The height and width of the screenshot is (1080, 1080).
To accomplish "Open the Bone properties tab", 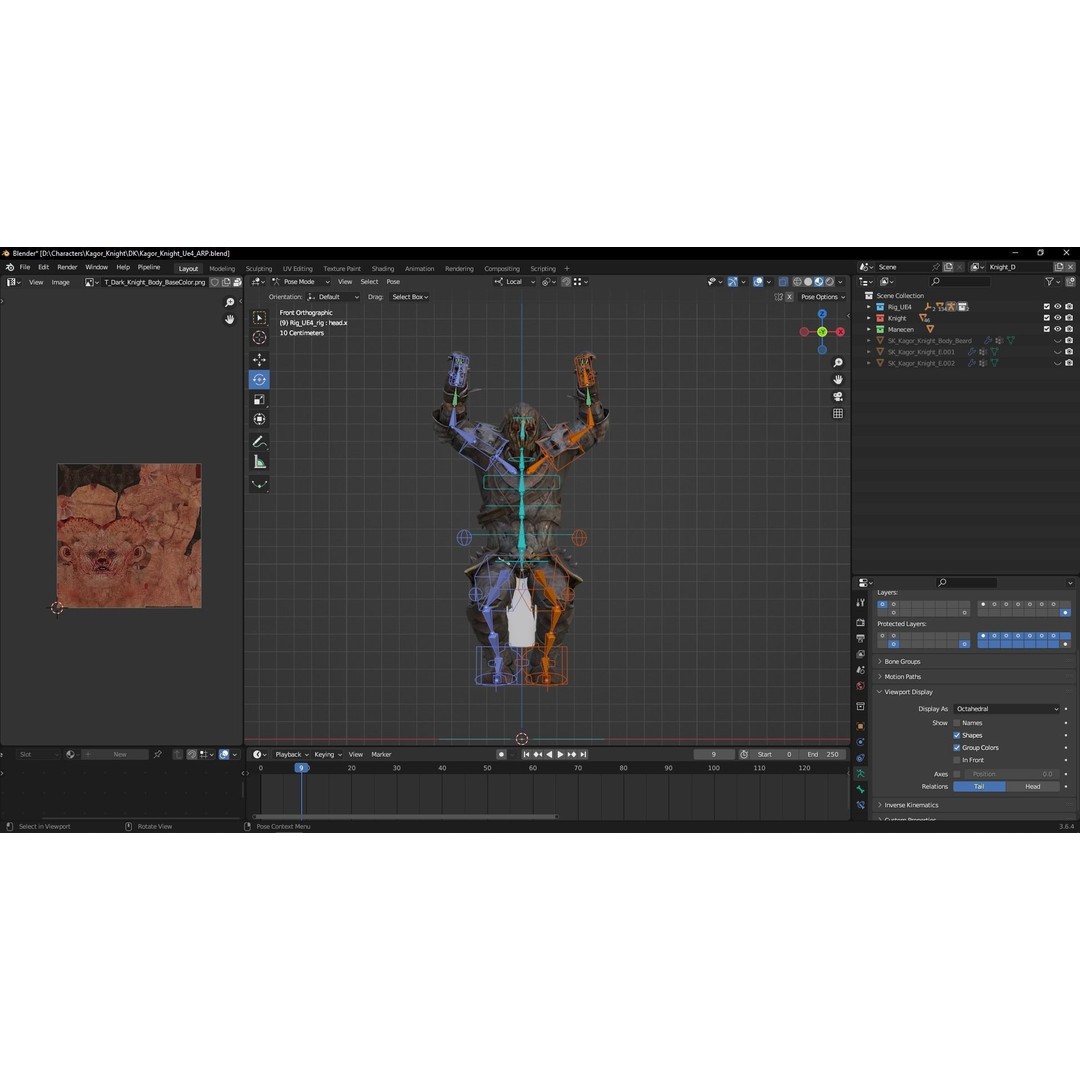I will [860, 789].
